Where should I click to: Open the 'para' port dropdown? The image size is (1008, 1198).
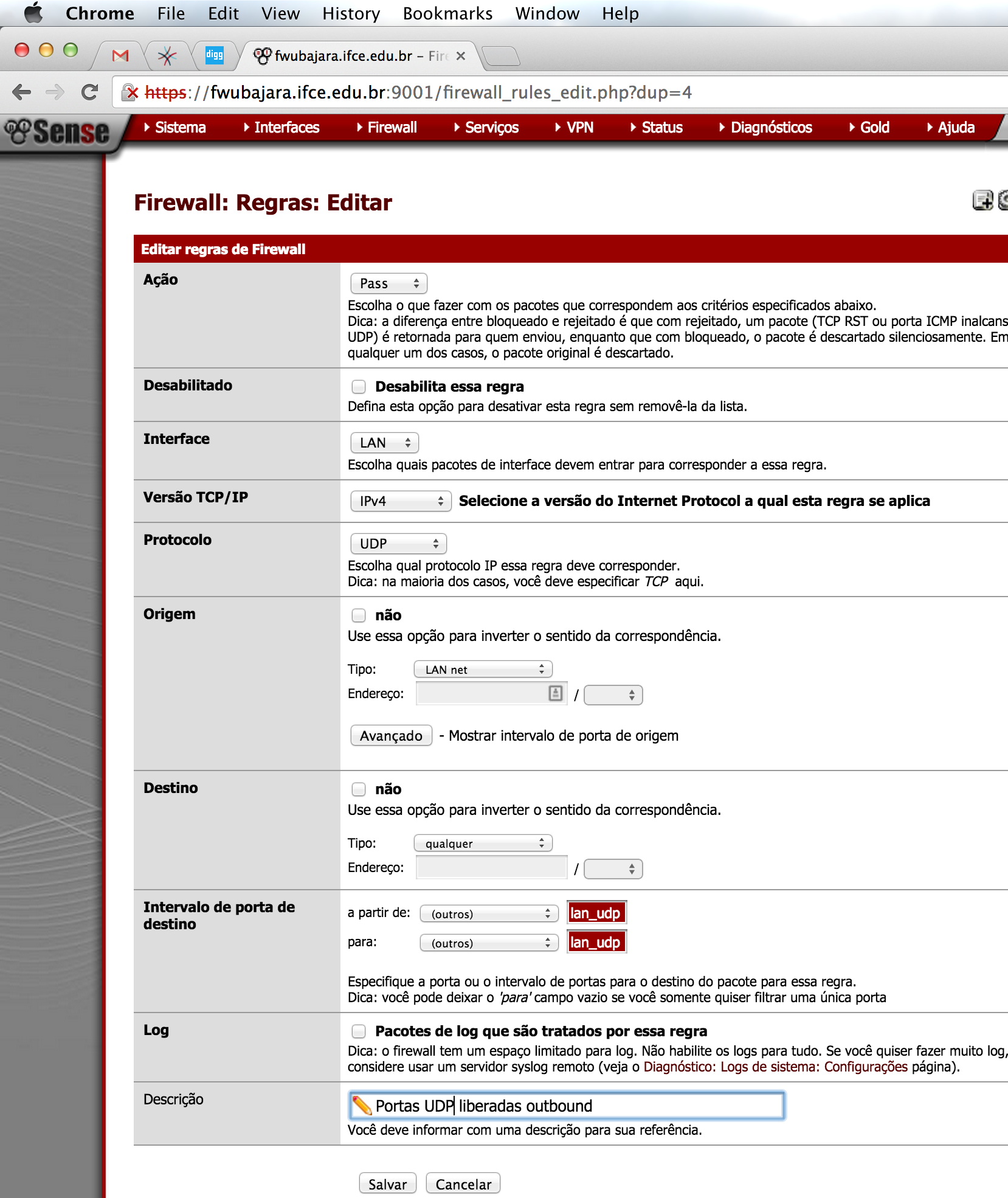pos(489,943)
